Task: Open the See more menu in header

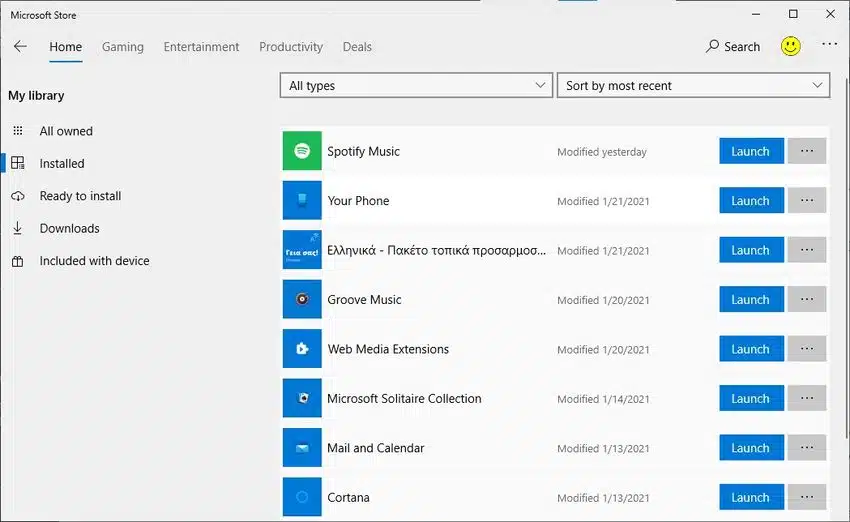Action: pos(829,44)
